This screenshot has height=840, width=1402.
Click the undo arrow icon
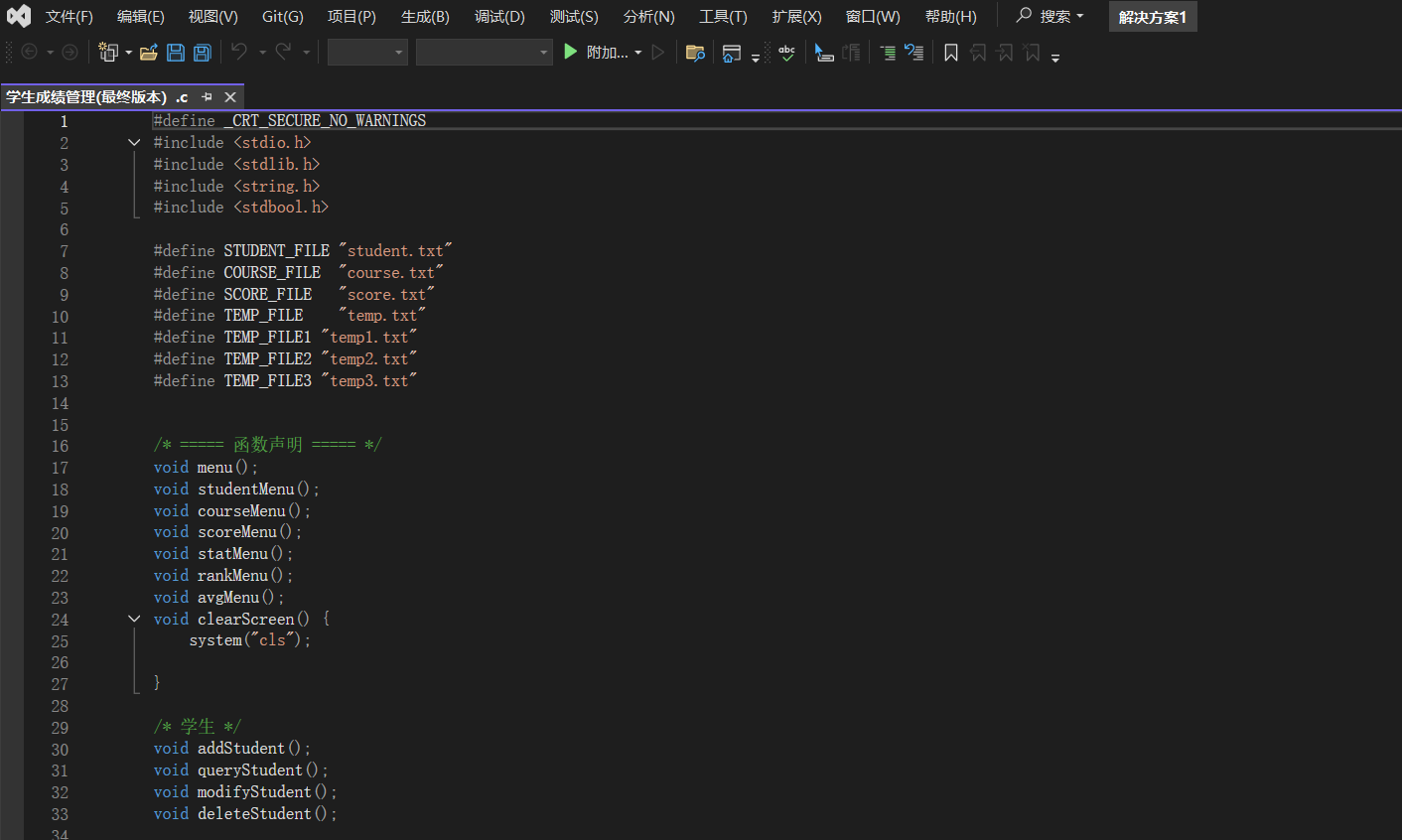(x=239, y=52)
